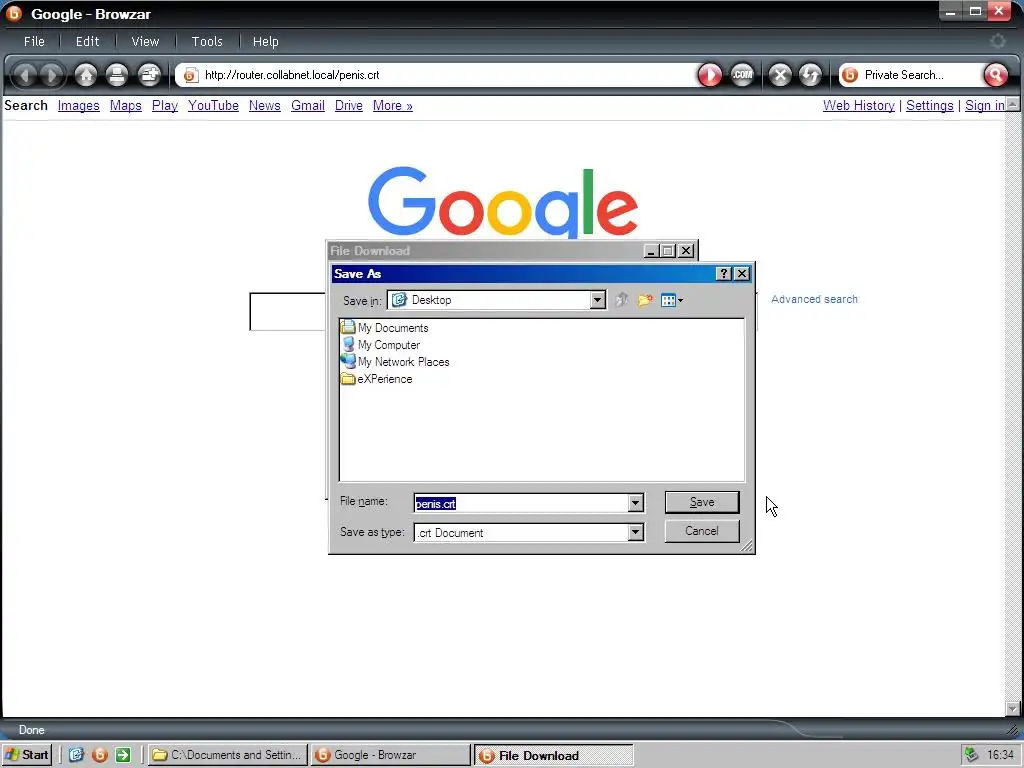Open the Gmail link
This screenshot has width=1024, height=768.
(x=308, y=105)
